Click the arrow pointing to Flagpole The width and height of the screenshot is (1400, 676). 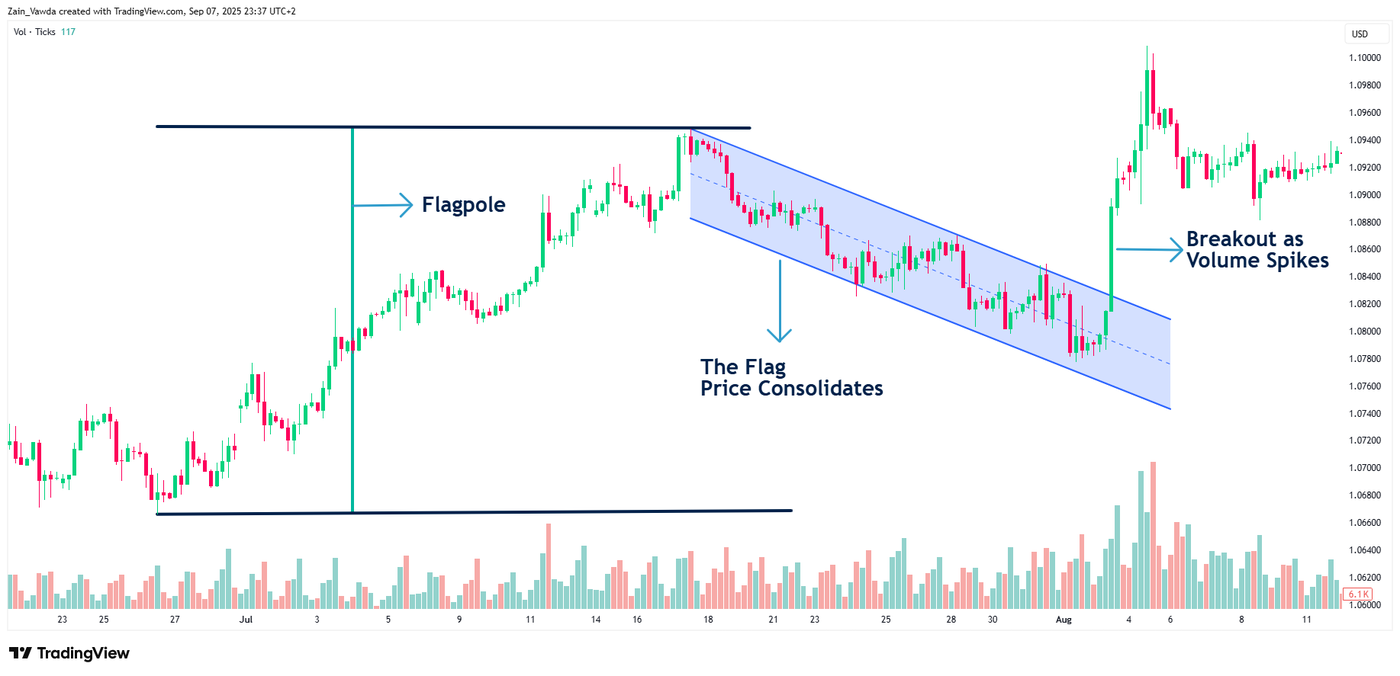(x=383, y=205)
